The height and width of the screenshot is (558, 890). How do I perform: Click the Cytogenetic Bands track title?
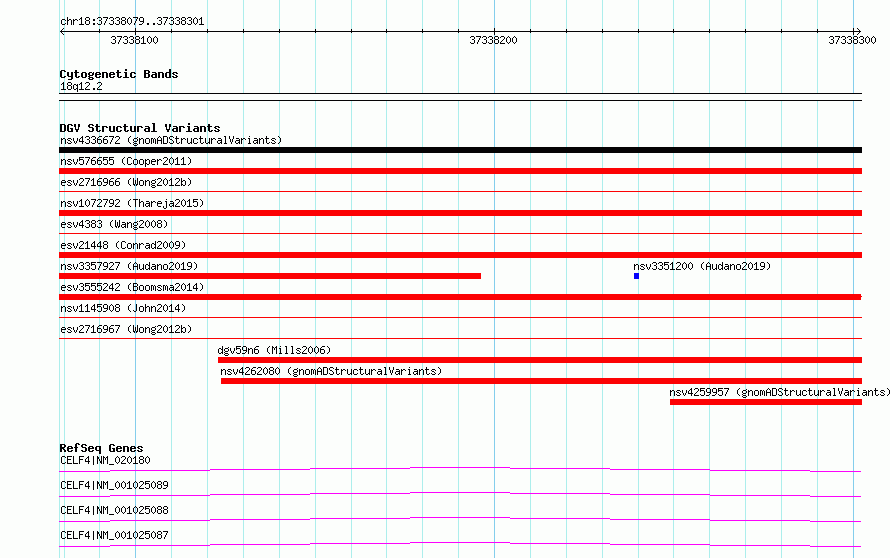click(119, 74)
